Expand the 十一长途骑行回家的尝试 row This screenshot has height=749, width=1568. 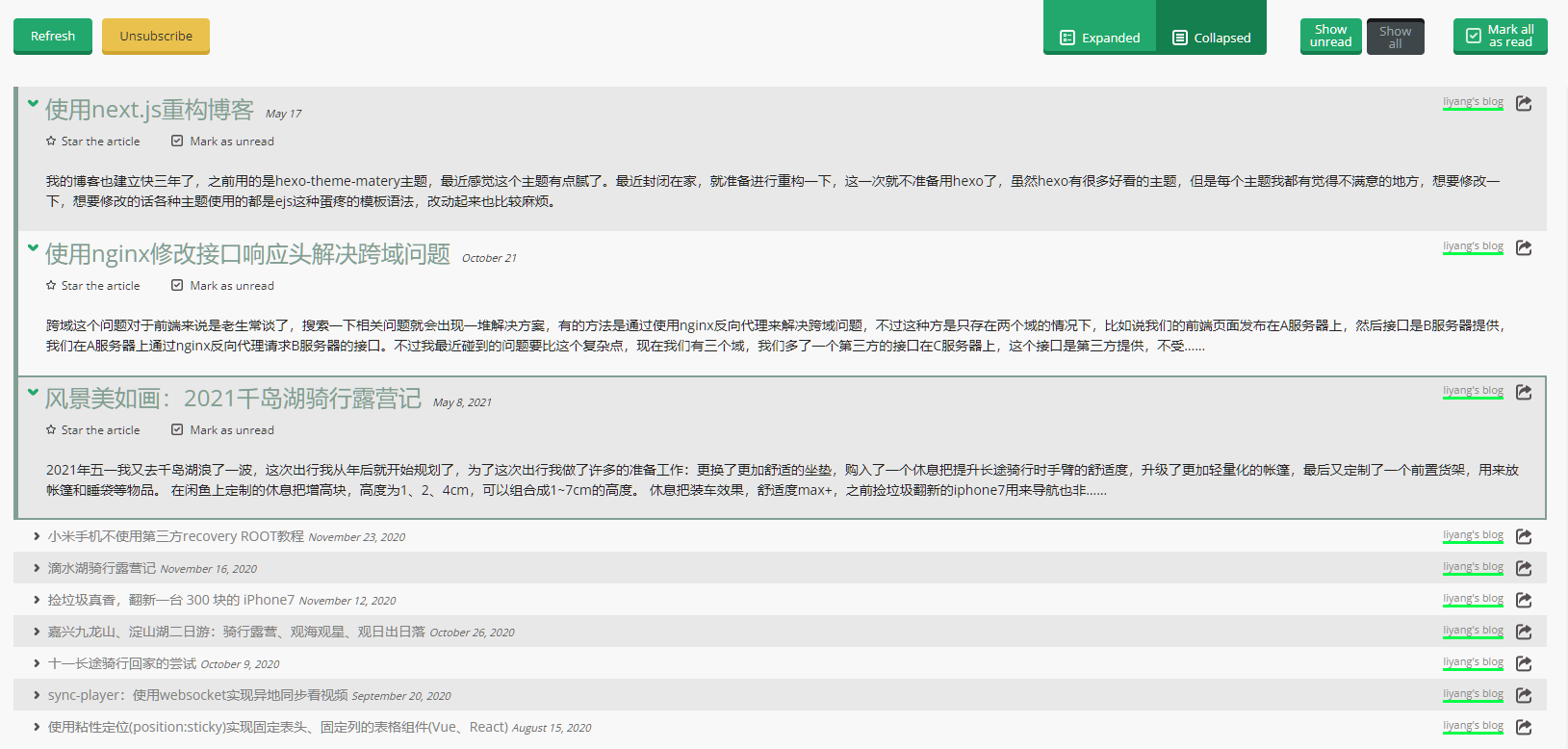click(x=37, y=663)
